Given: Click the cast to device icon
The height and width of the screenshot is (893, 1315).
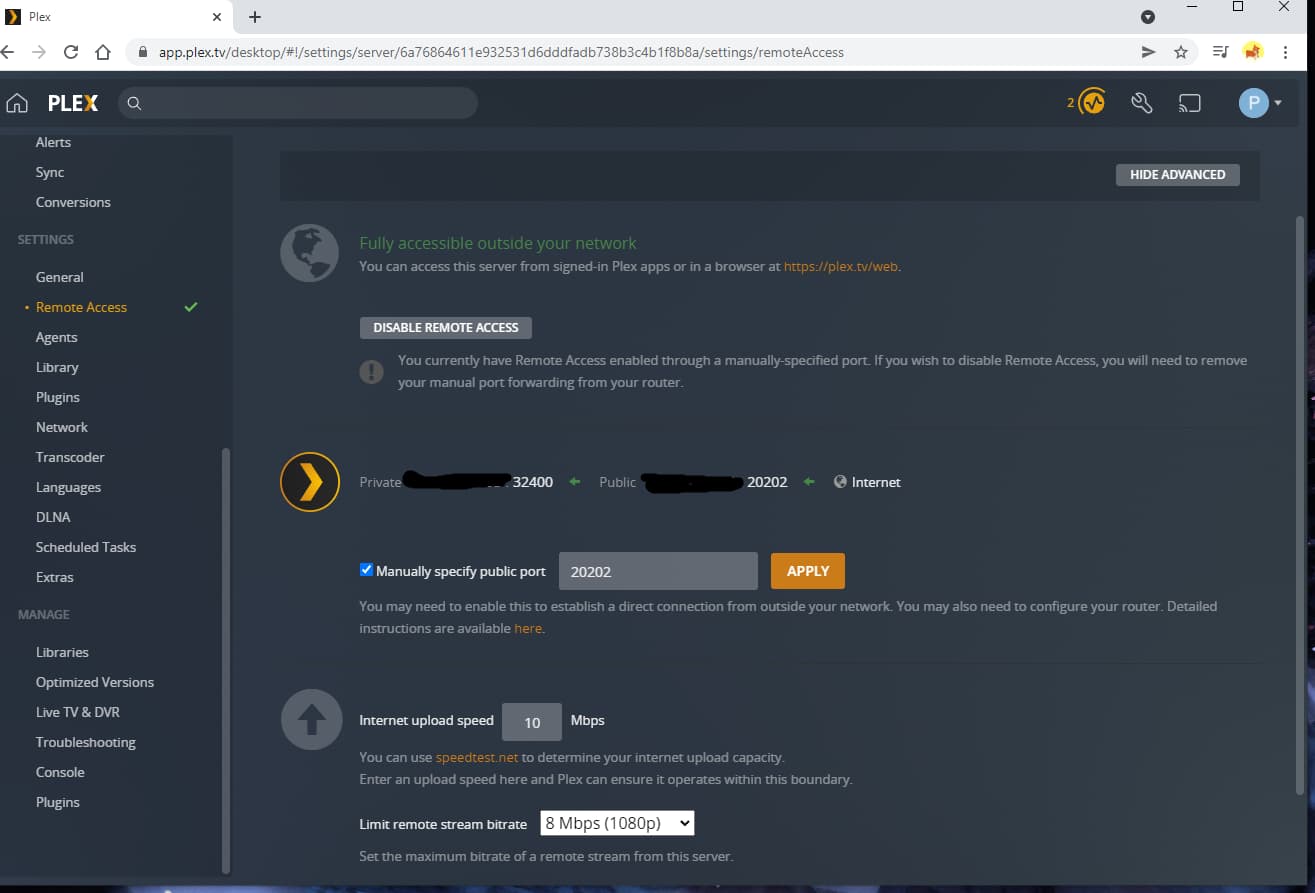Looking at the screenshot, I should pos(1189,103).
